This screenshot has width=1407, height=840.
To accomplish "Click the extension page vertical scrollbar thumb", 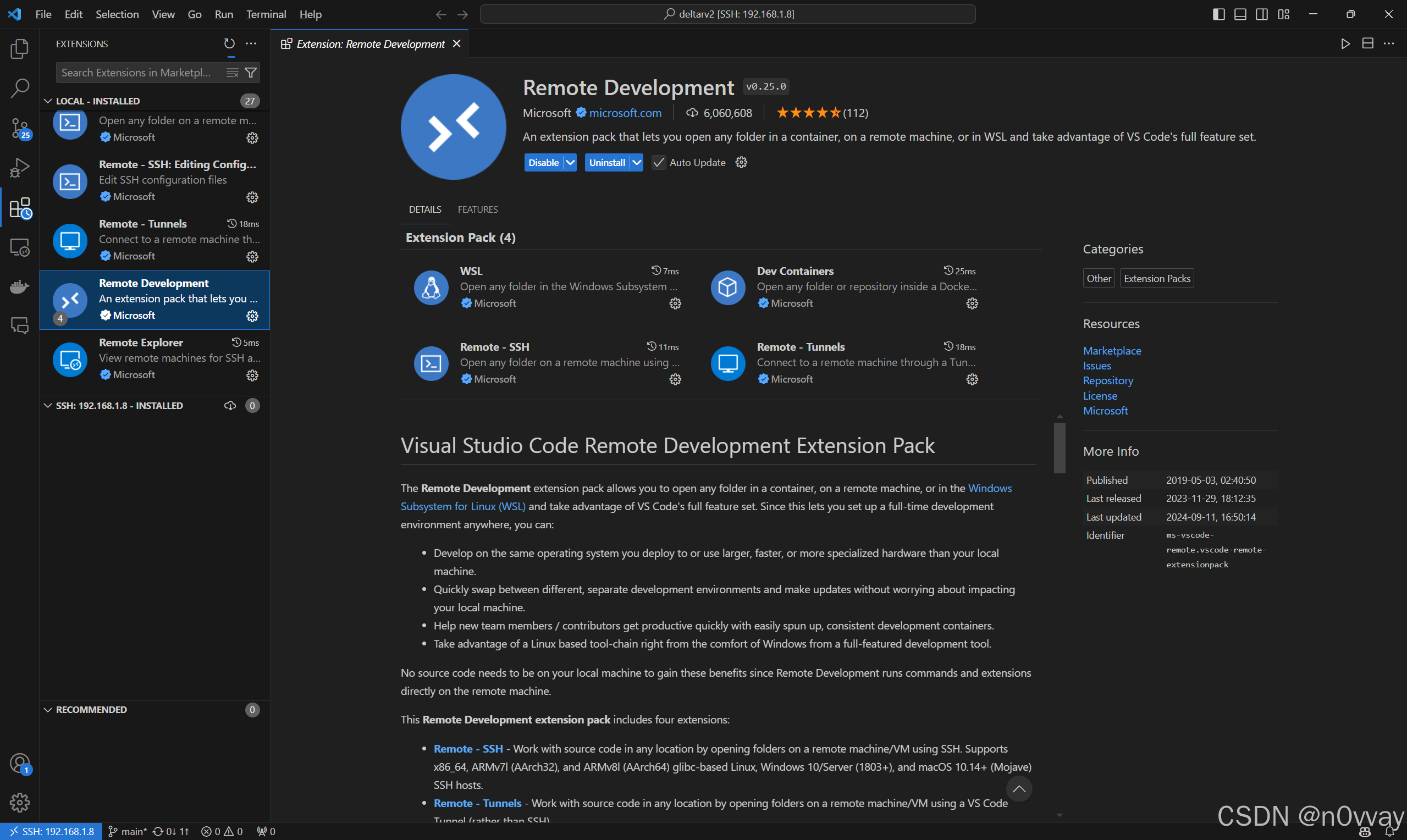I will [1059, 447].
